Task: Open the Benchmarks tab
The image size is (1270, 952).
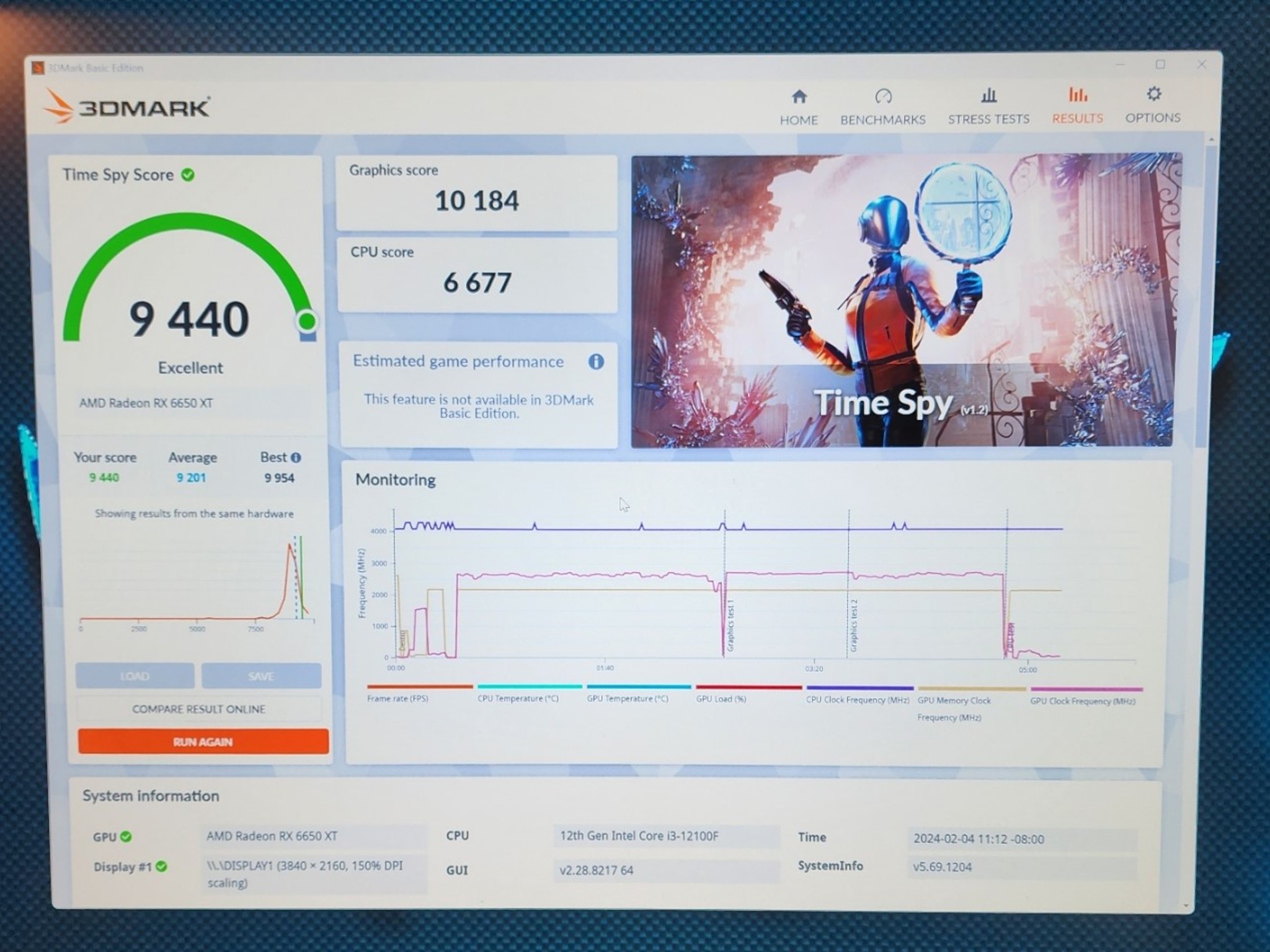Action: pos(882,107)
